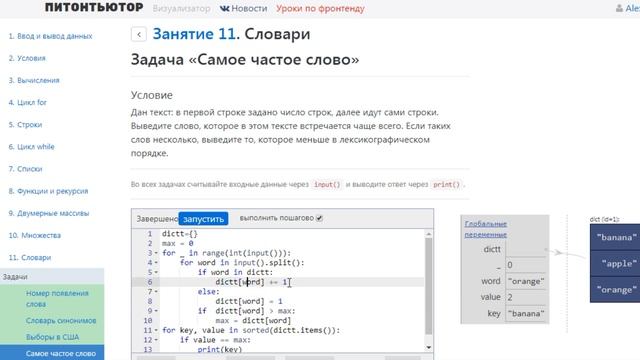Viewport: 640px width, 360px height.
Task: Click the user profile icon in the header
Action: tap(619, 8)
